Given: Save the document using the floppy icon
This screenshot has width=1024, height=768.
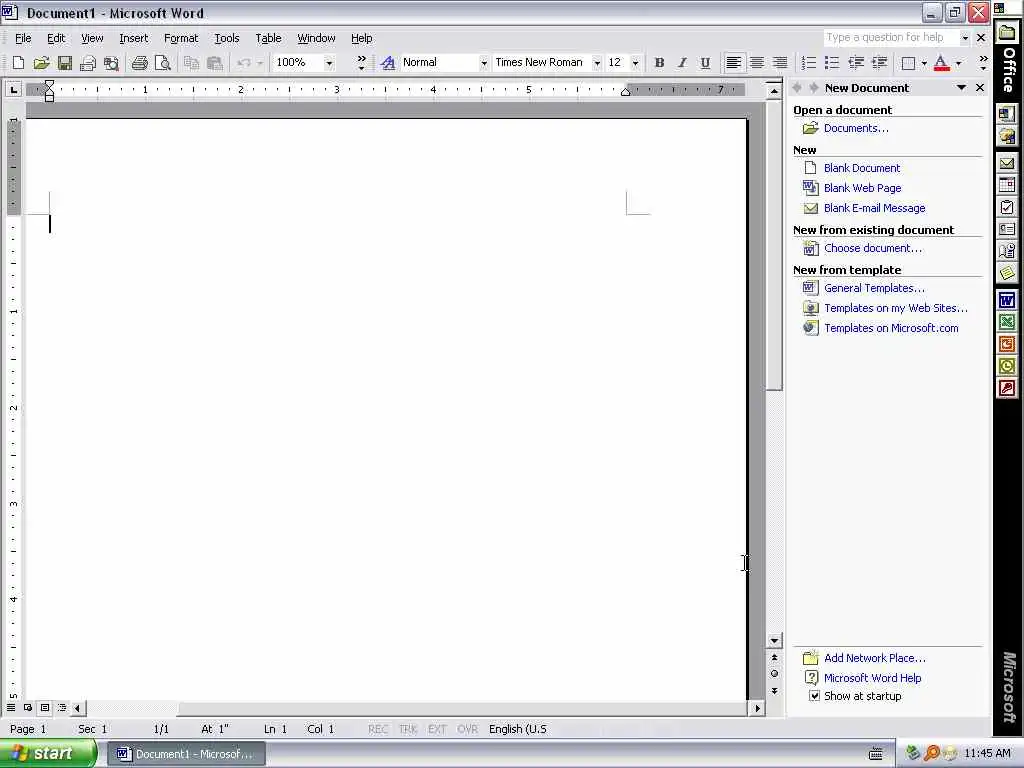Looking at the screenshot, I should (65, 63).
